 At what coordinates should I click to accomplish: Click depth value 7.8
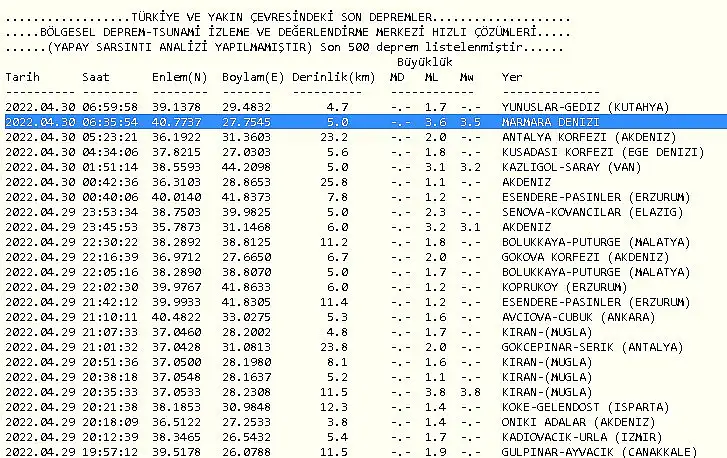click(338, 197)
